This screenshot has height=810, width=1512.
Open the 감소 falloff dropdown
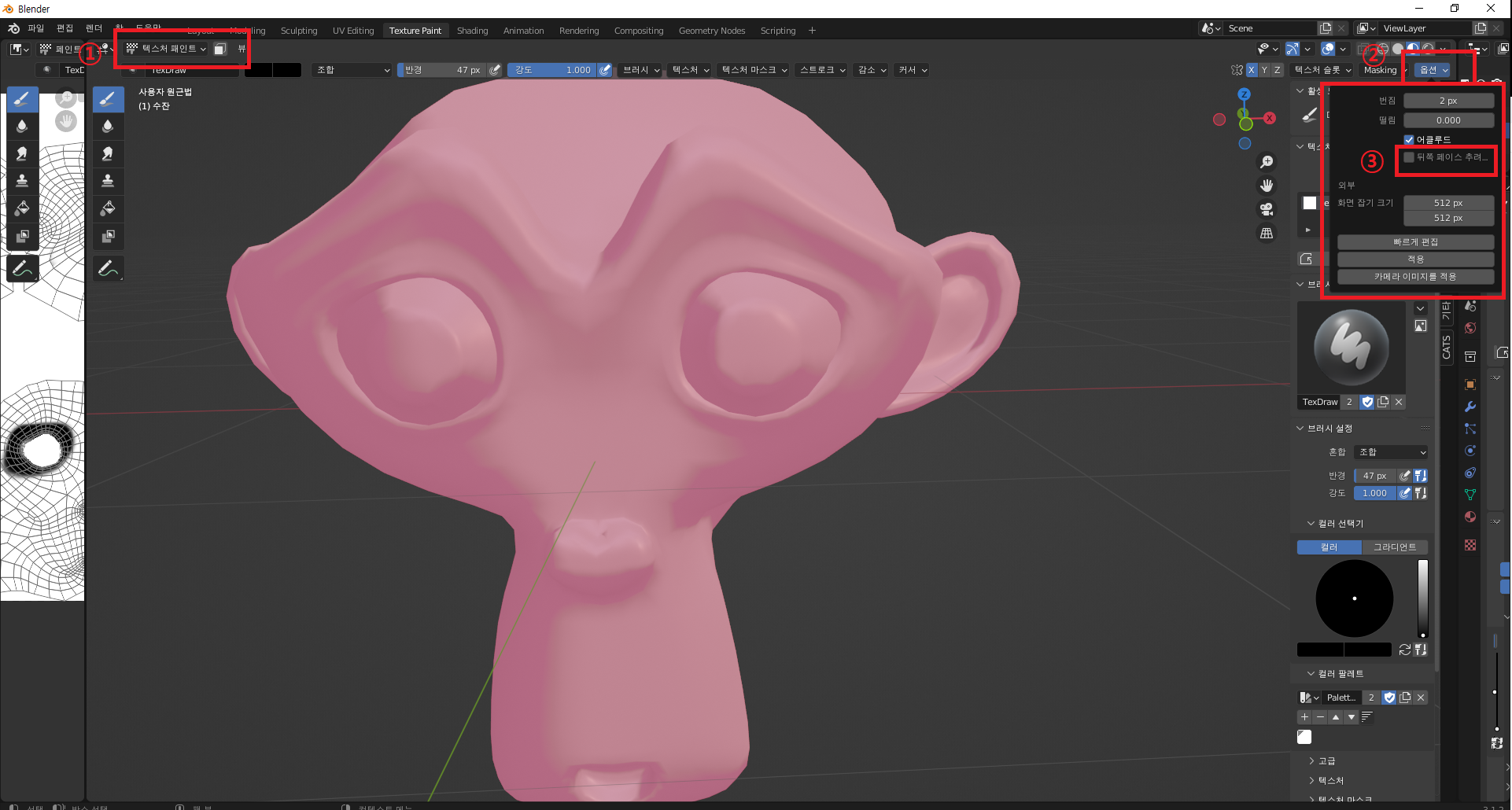(x=872, y=70)
